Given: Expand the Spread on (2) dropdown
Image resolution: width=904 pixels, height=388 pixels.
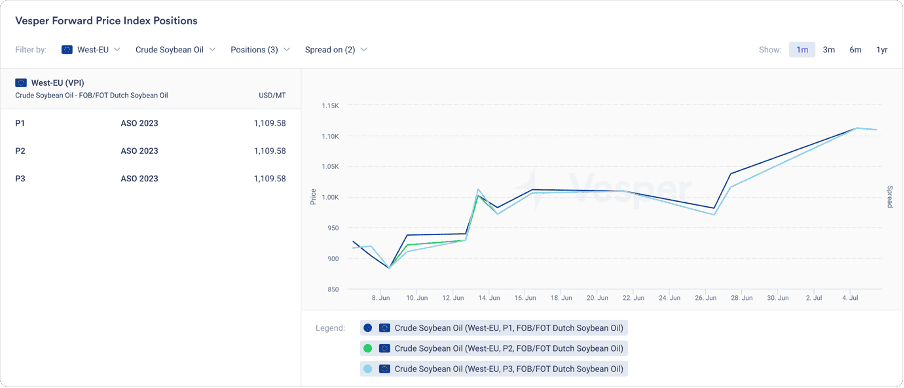Looking at the screenshot, I should click(x=336, y=50).
